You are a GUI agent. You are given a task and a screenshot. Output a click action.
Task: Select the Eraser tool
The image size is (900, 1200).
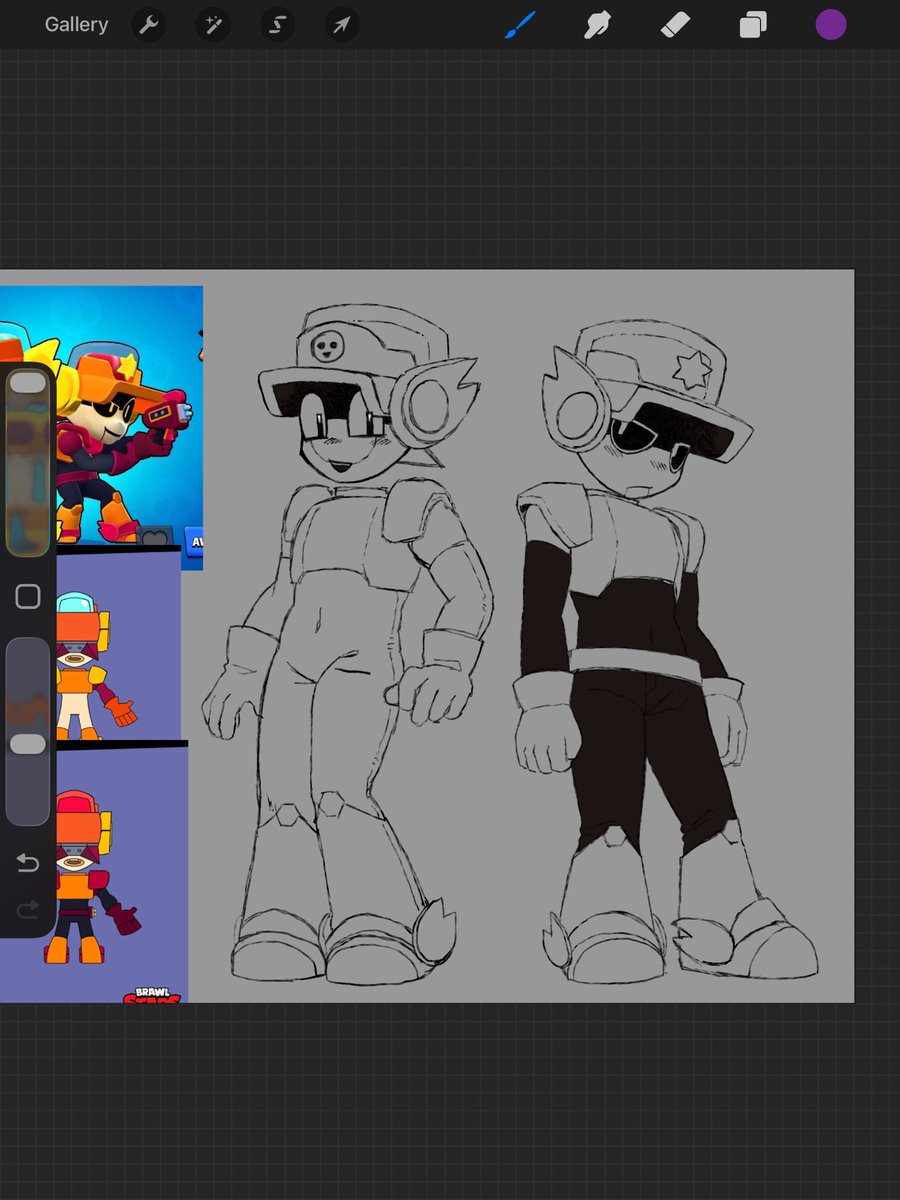676,25
